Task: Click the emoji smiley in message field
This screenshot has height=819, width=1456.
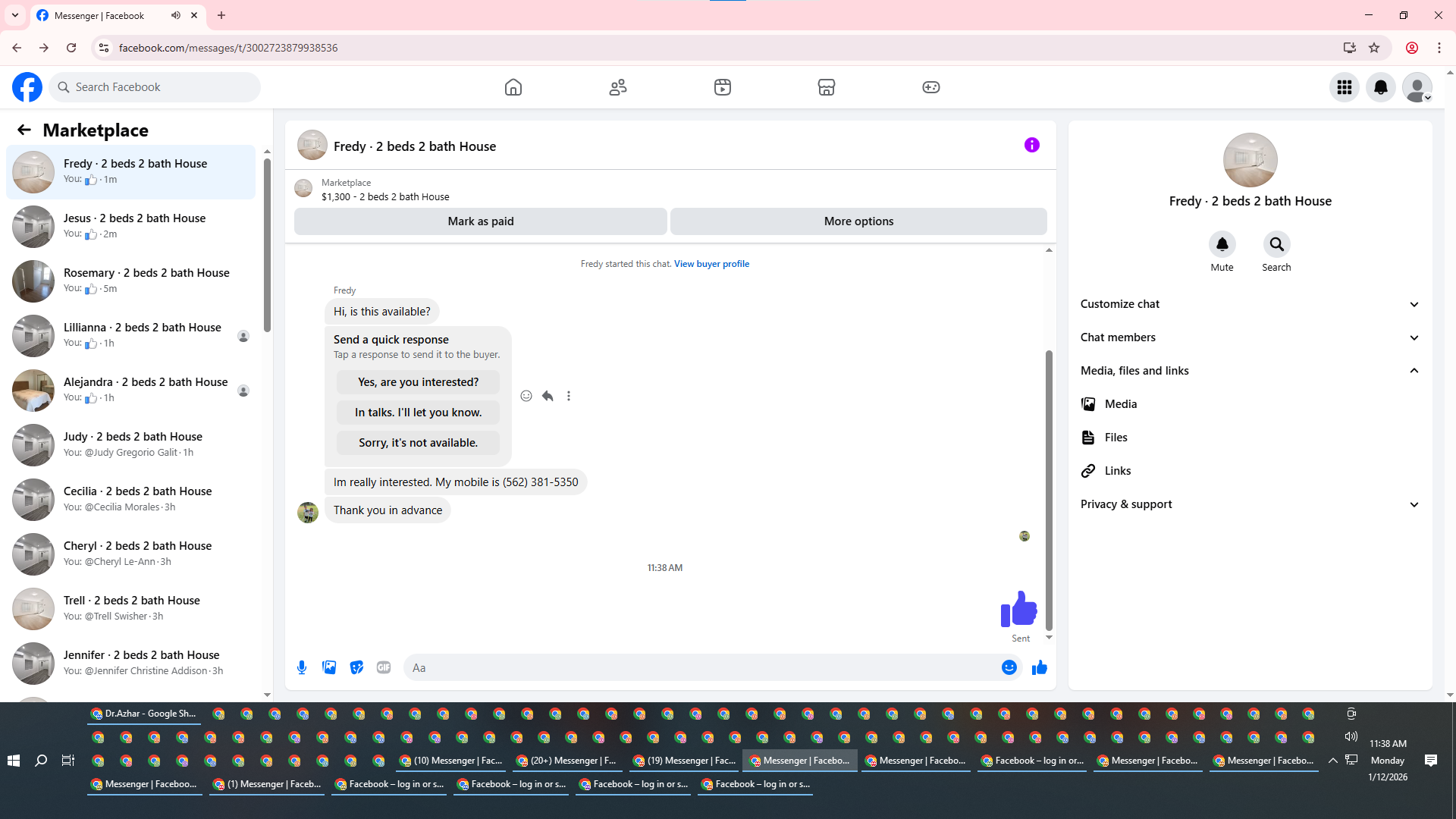Action: tap(1009, 667)
